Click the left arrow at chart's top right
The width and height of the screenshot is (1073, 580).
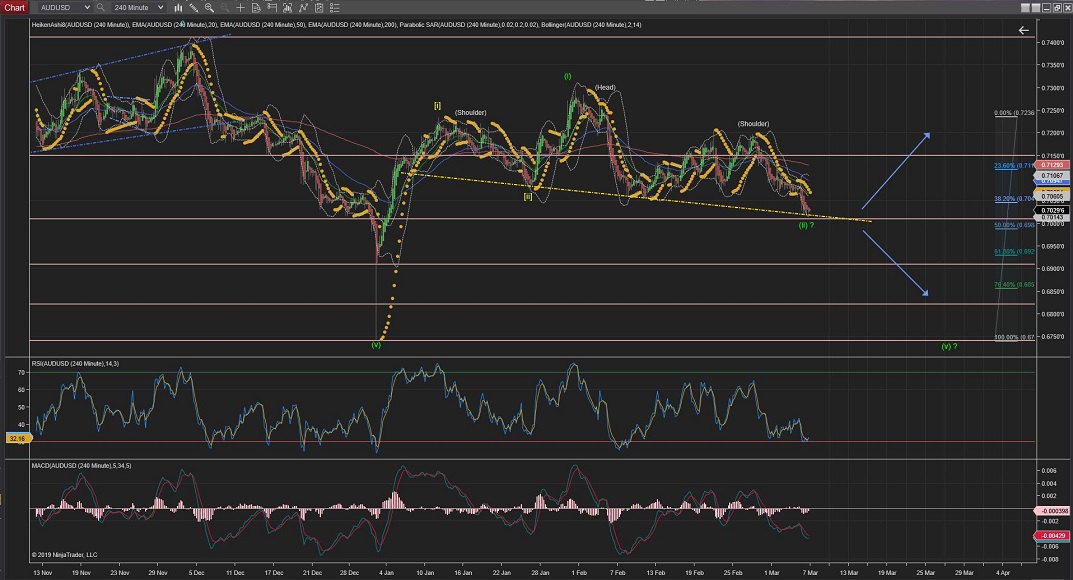coord(1024,30)
